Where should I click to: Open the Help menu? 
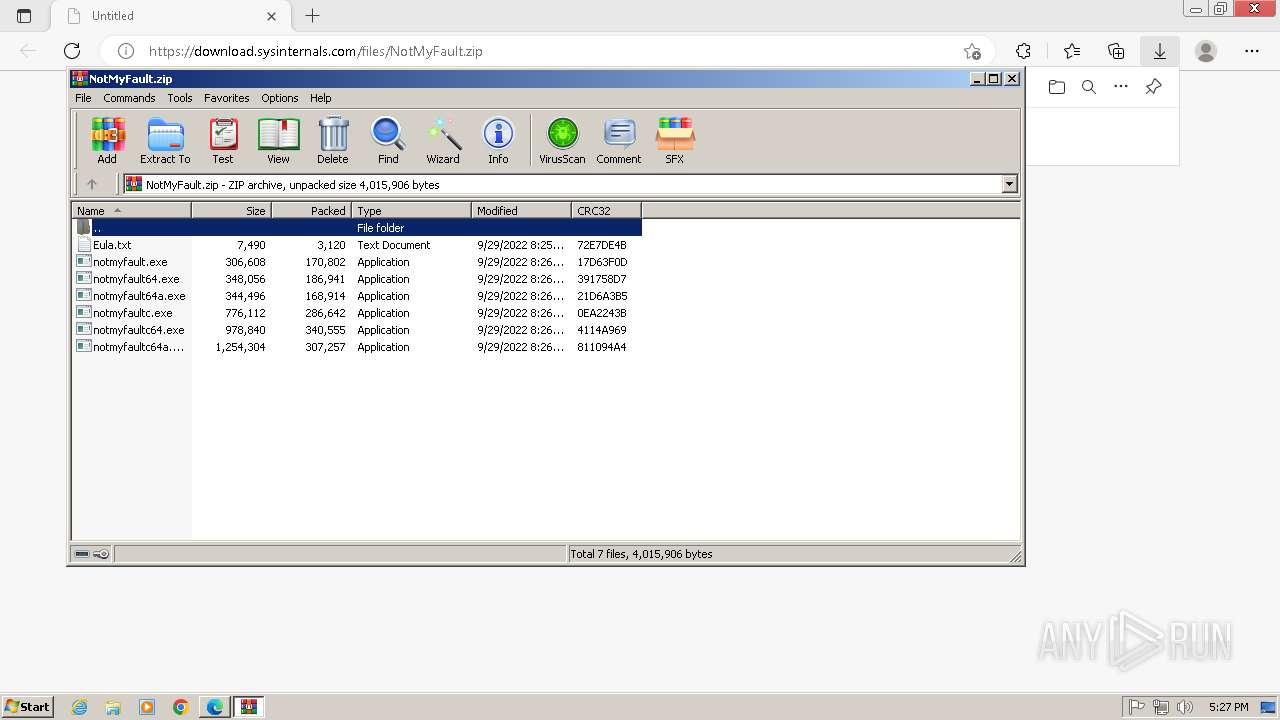[320, 98]
